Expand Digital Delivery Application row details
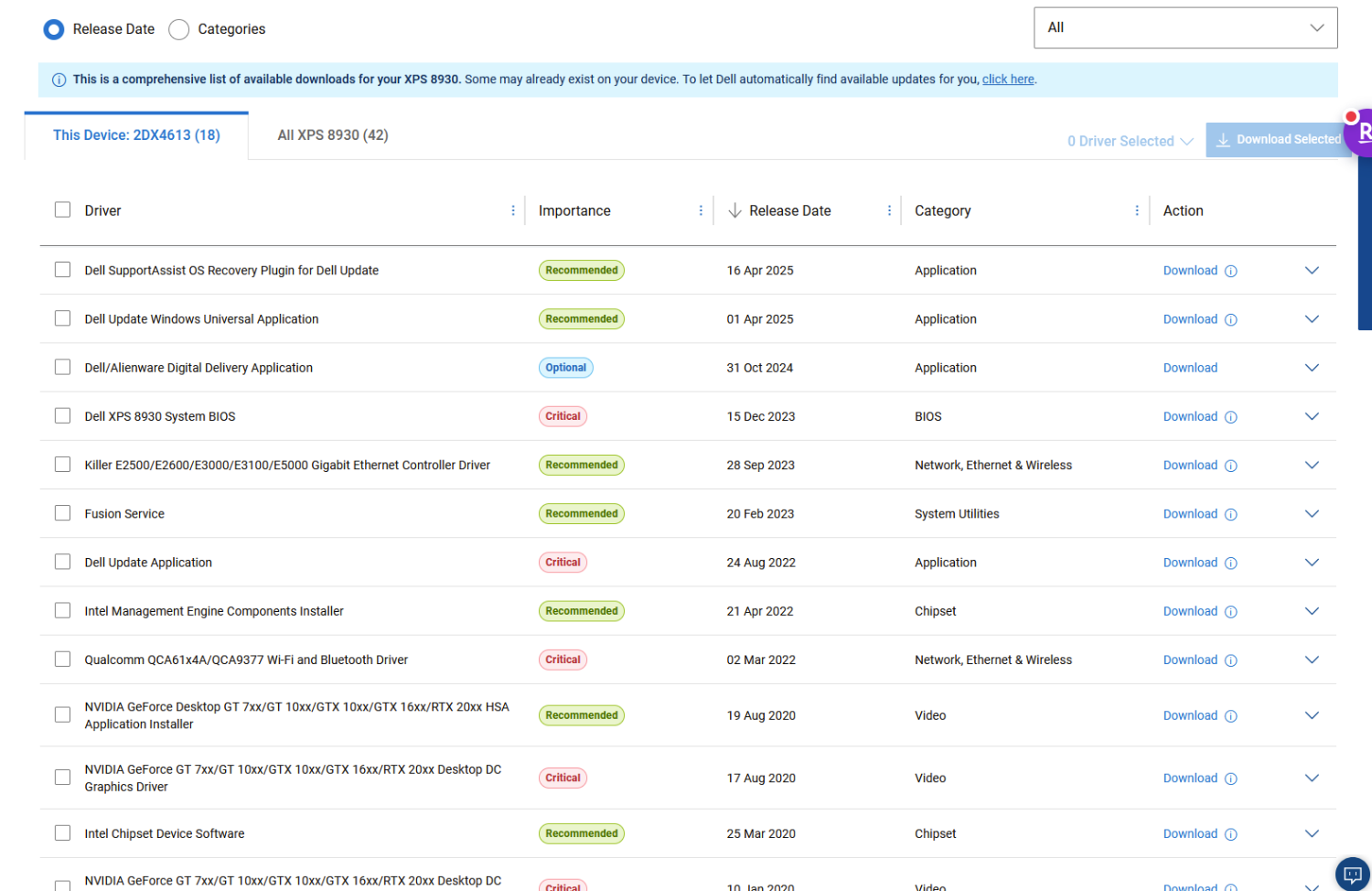1372x891 pixels. click(1312, 368)
